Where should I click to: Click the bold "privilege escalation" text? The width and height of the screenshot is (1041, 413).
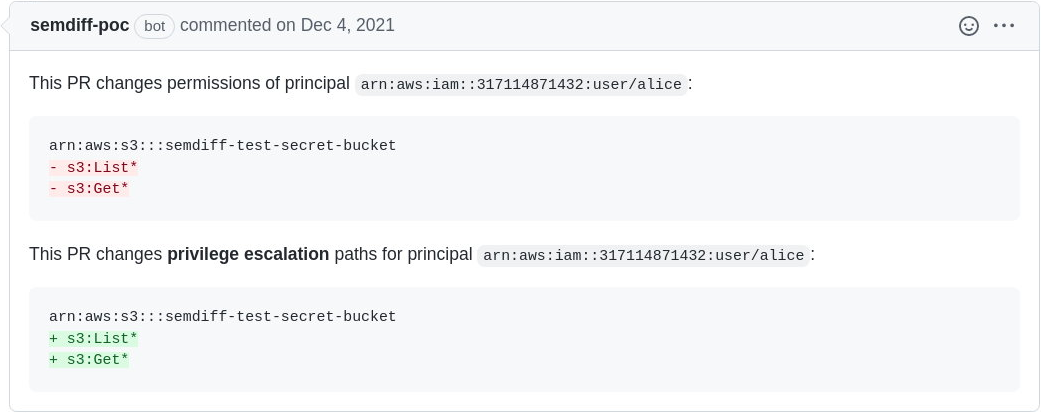(248, 255)
